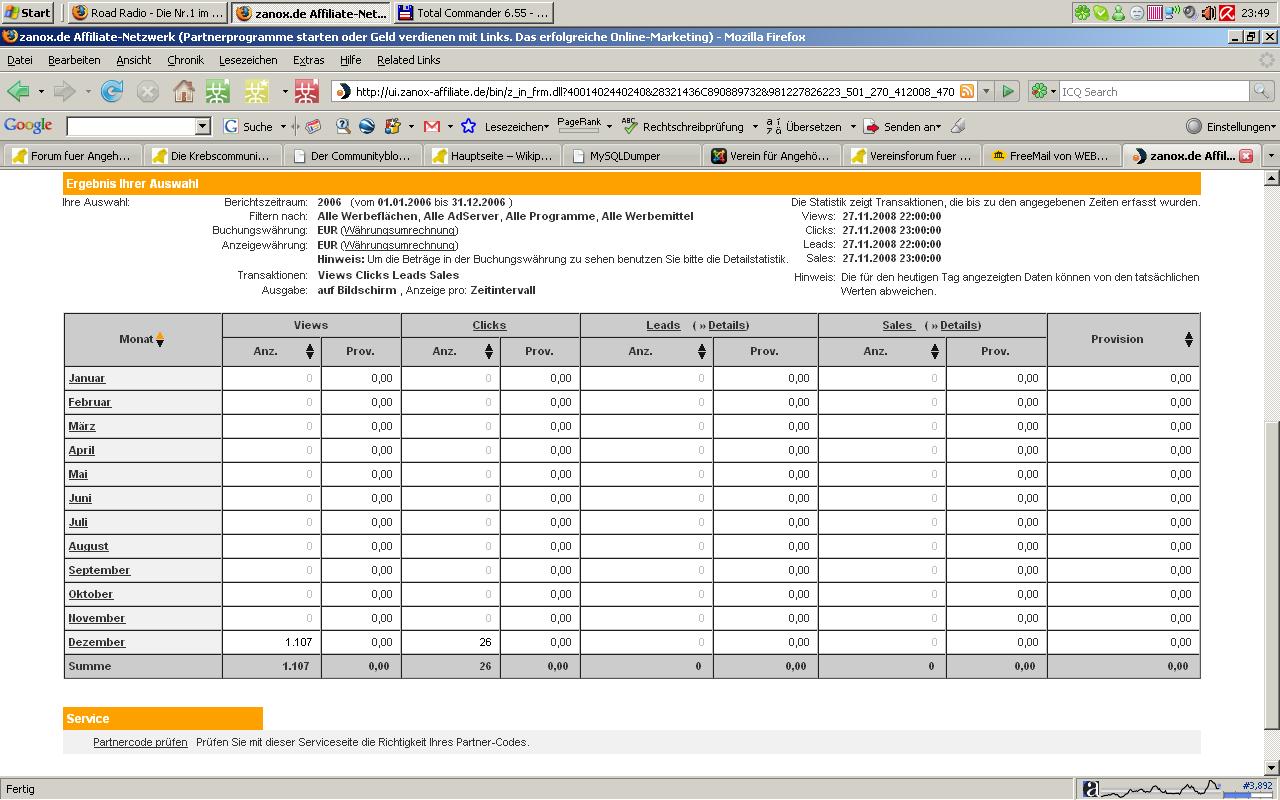Toggle sort on the Provision column
The image size is (1280, 800).
point(1188,340)
